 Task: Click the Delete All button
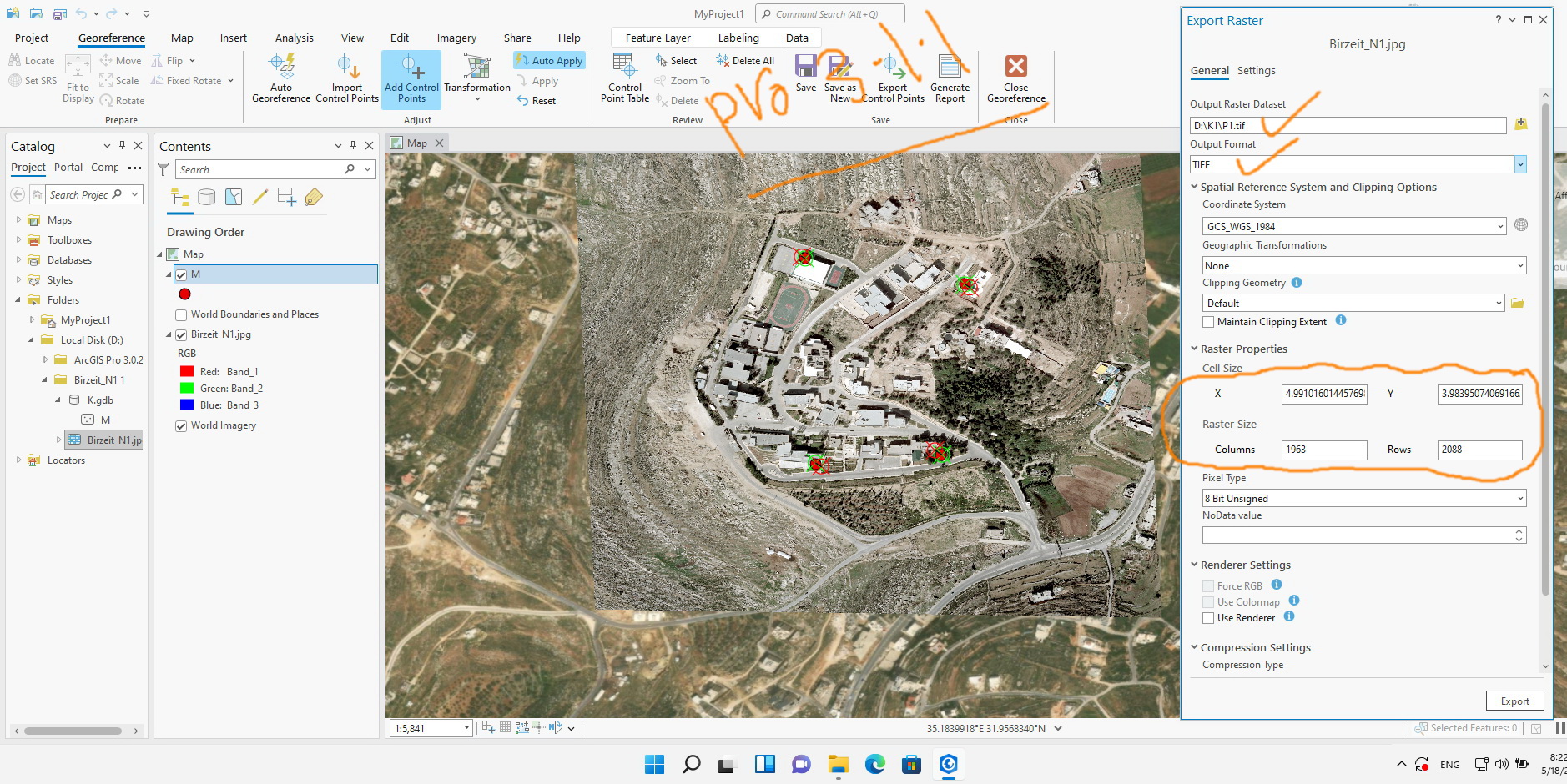745,59
